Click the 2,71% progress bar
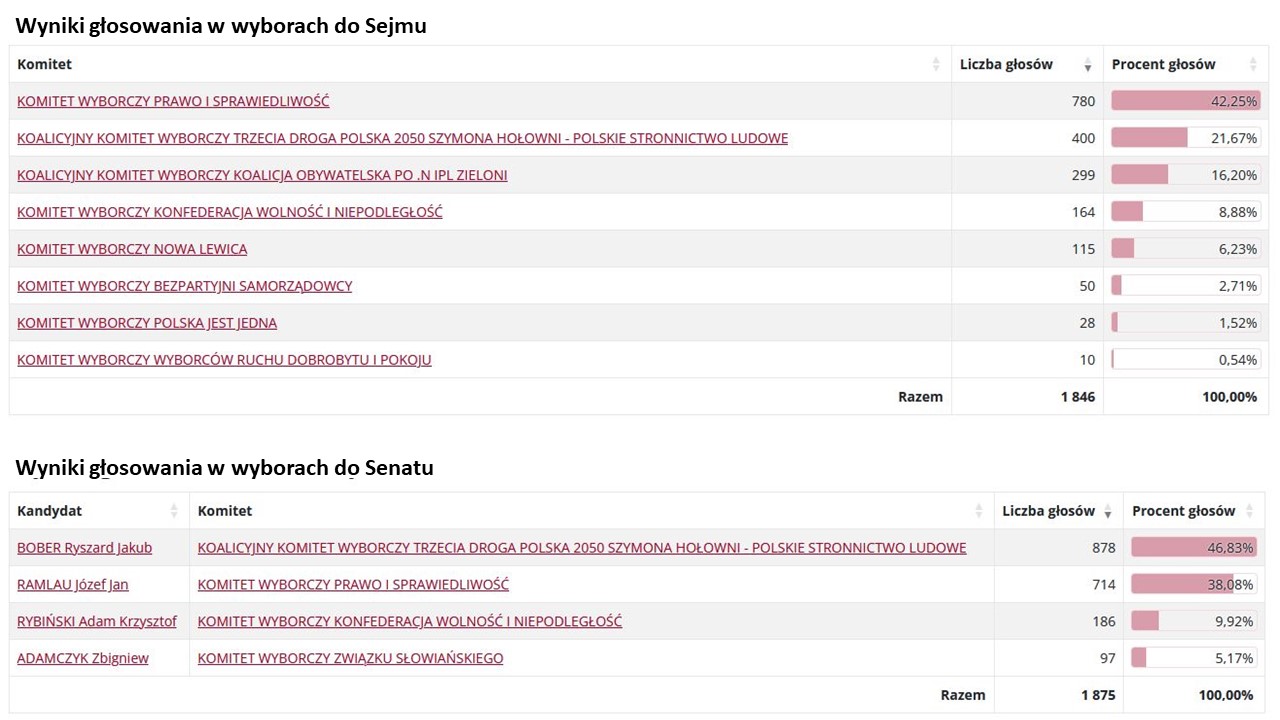The height and width of the screenshot is (720, 1280). pyautogui.click(x=1185, y=286)
